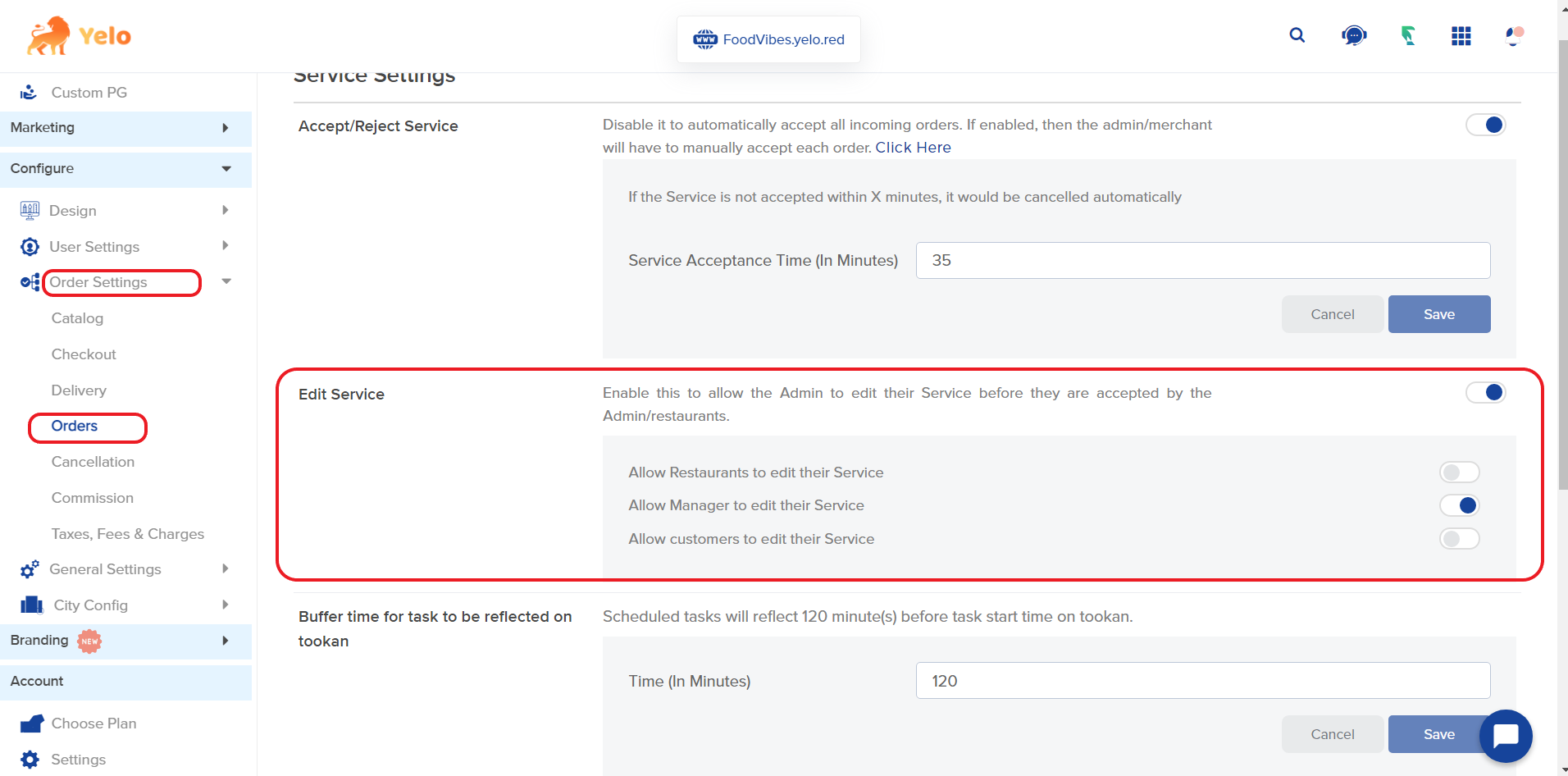
Task: Click the search magnifier icon in header
Action: 1297,35
